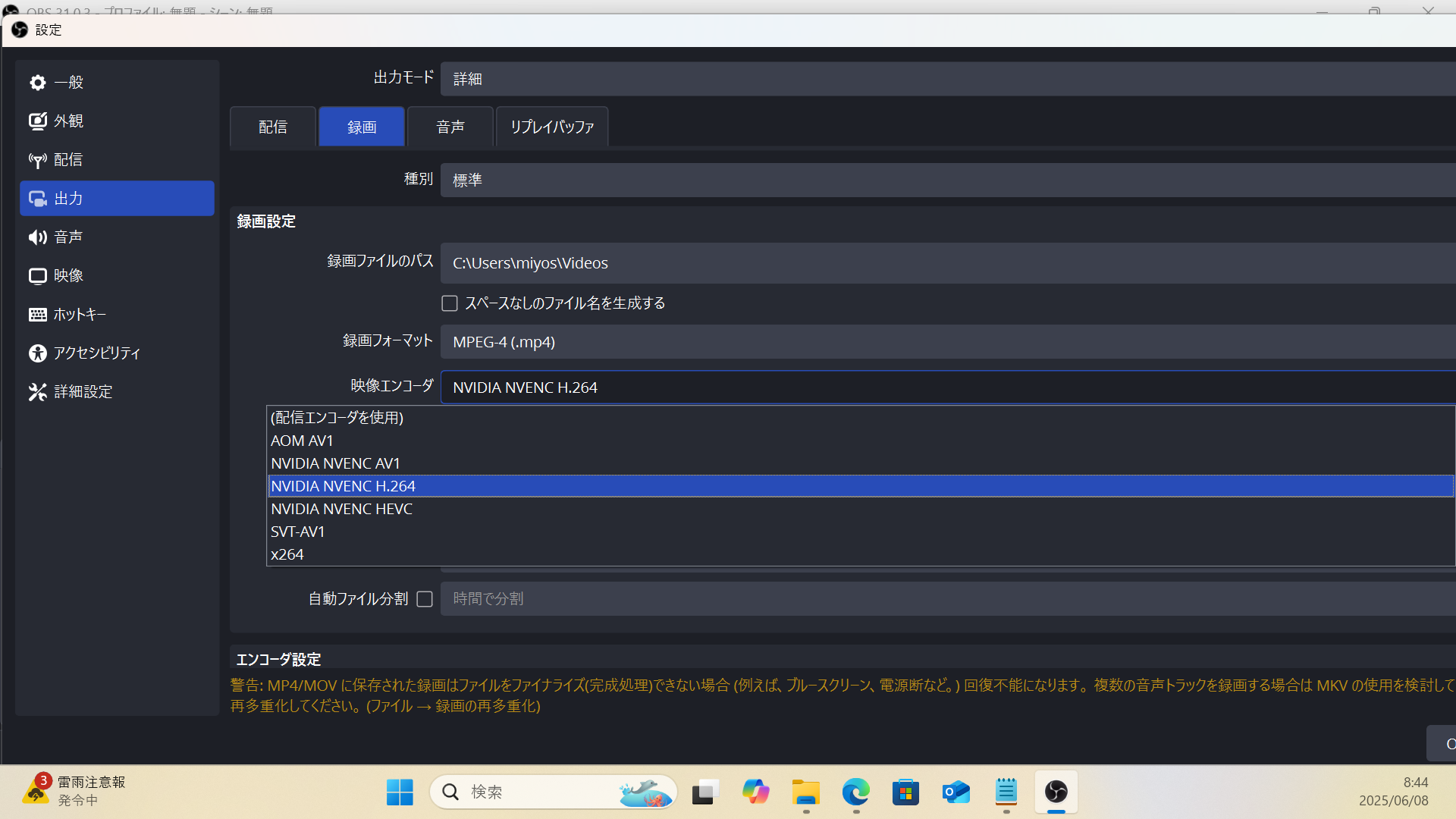The width and height of the screenshot is (1456, 819).
Task: Open the 録画フォーマット dropdown showing MPEG-4
Action: (948, 342)
